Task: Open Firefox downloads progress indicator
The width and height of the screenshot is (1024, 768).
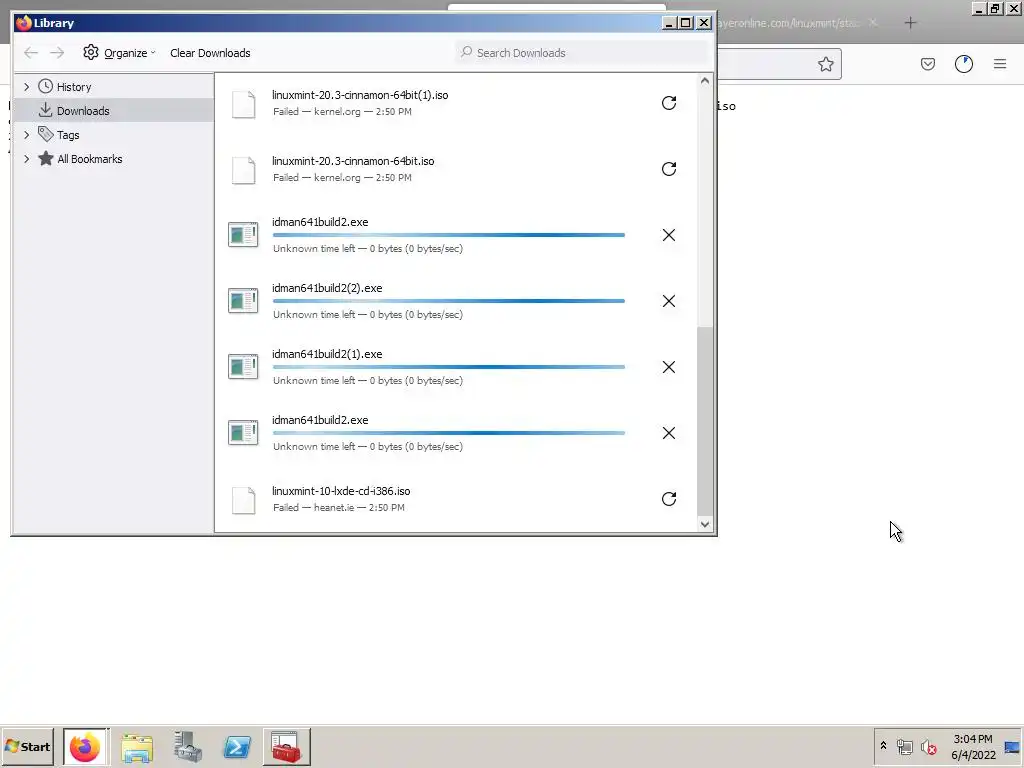Action: [964, 64]
